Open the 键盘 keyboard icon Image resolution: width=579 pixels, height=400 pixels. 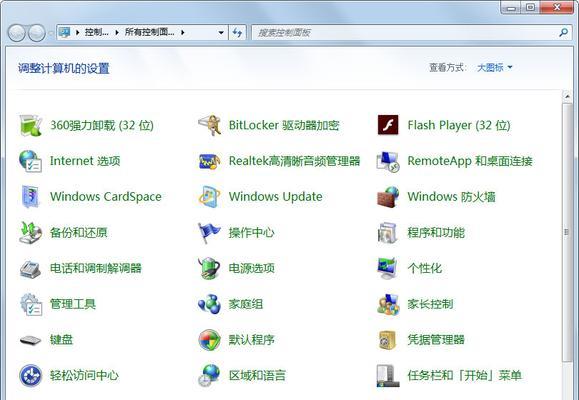coord(31,339)
